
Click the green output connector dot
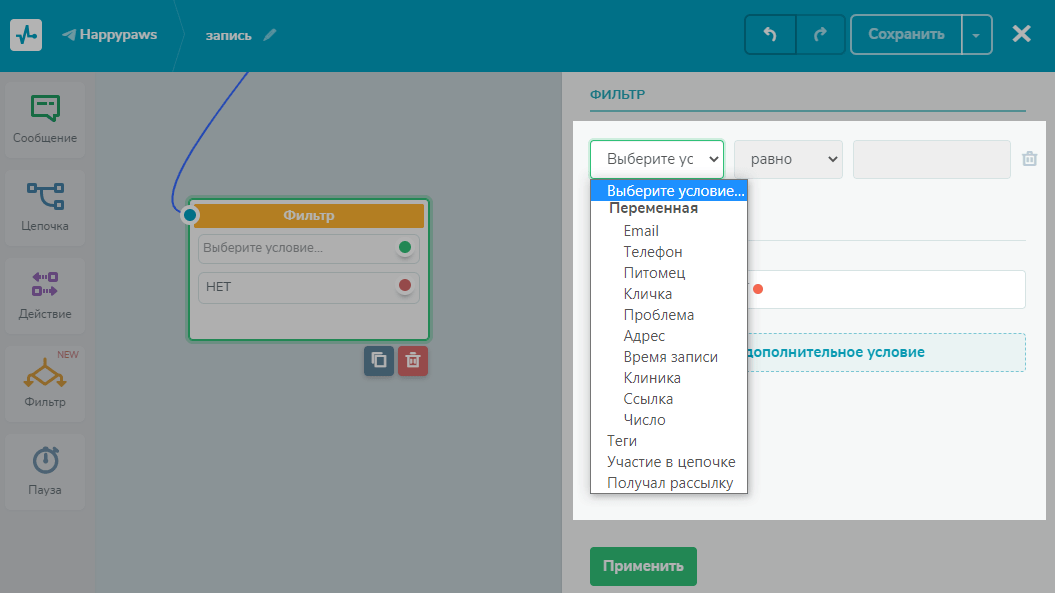click(405, 247)
